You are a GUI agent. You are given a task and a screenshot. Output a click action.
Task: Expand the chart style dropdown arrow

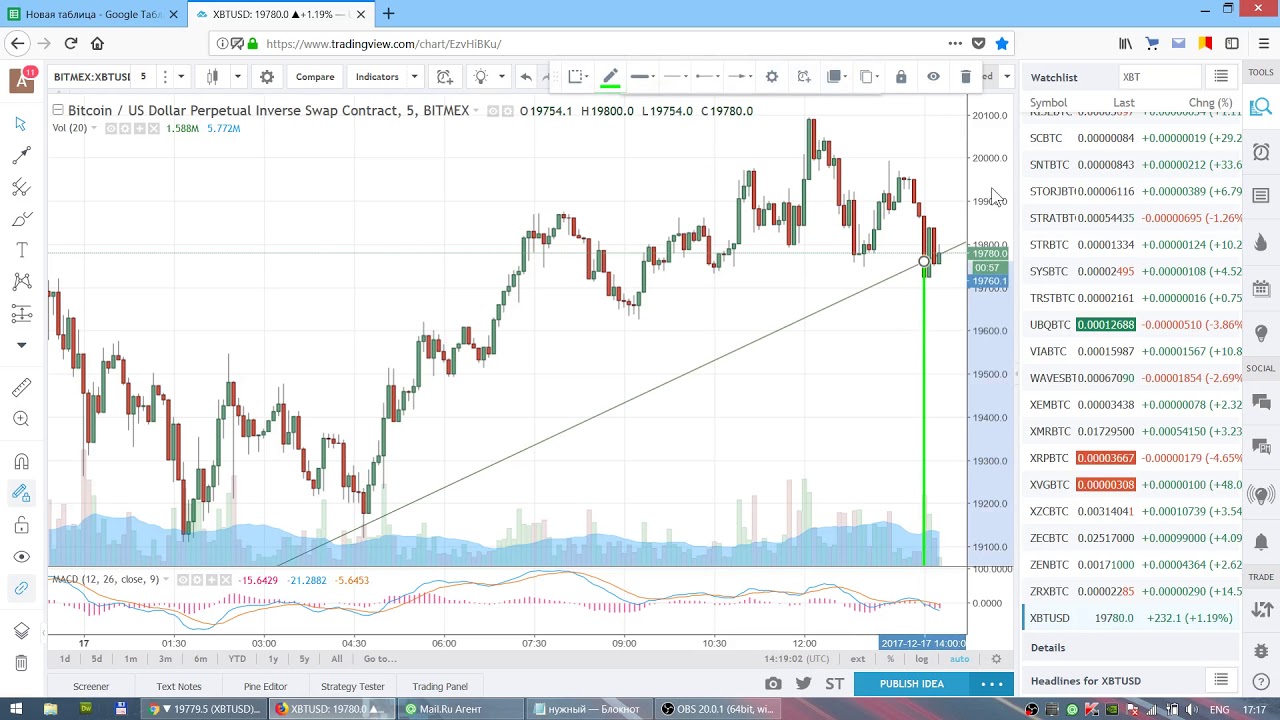pos(237,77)
